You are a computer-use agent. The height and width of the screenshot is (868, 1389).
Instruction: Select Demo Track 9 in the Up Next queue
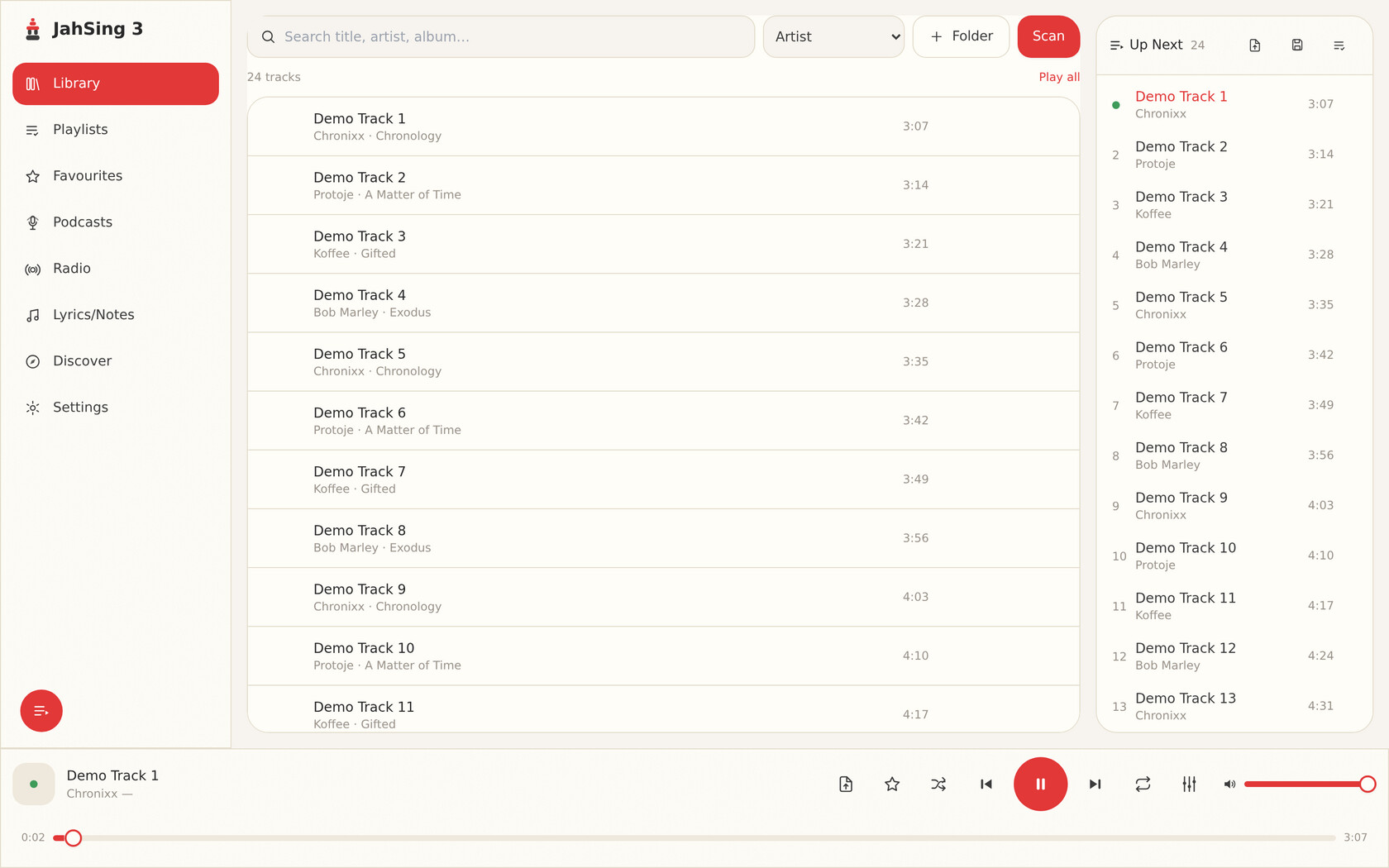[x=1234, y=506]
